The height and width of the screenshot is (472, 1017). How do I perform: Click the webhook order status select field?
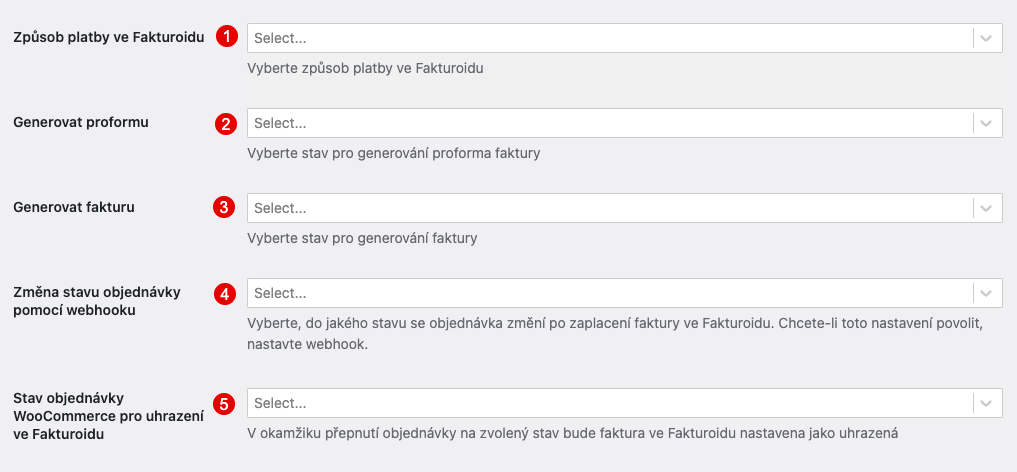pyautogui.click(x=625, y=293)
